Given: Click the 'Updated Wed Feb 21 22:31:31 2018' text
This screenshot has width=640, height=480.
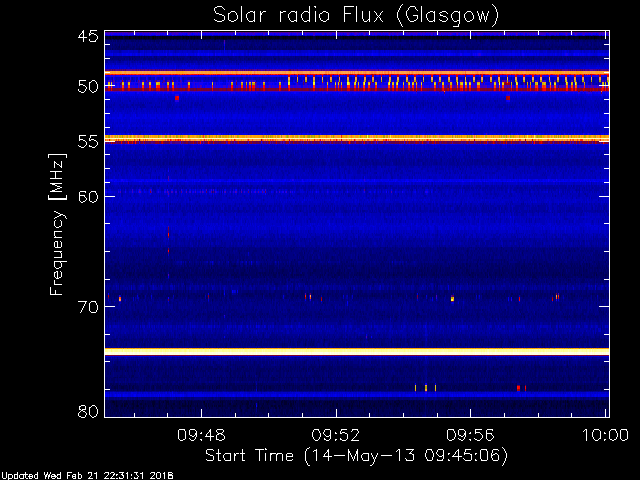Looking at the screenshot, I should (x=87, y=476).
